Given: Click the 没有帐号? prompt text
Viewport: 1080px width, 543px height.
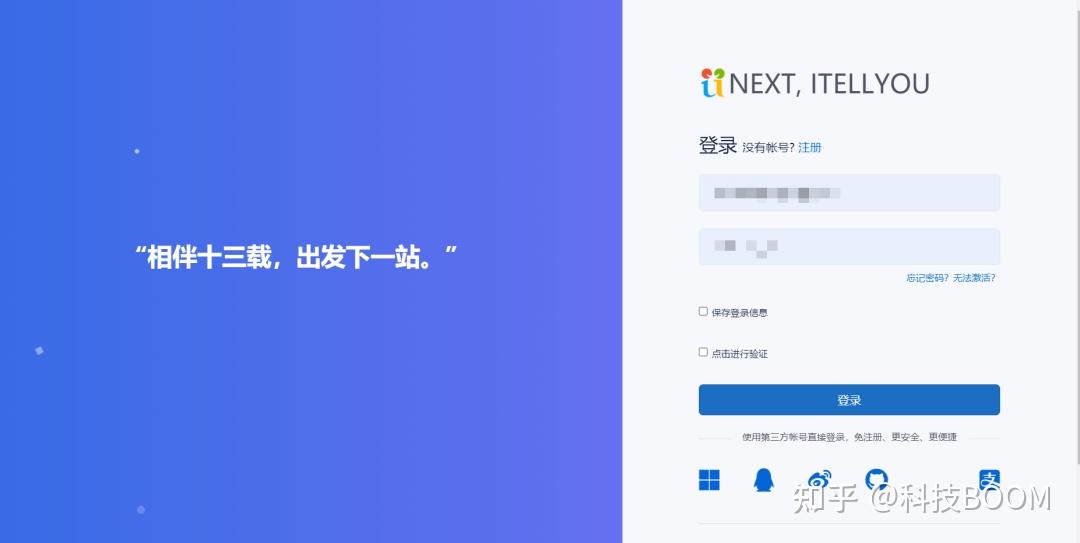Looking at the screenshot, I should click(768, 147).
